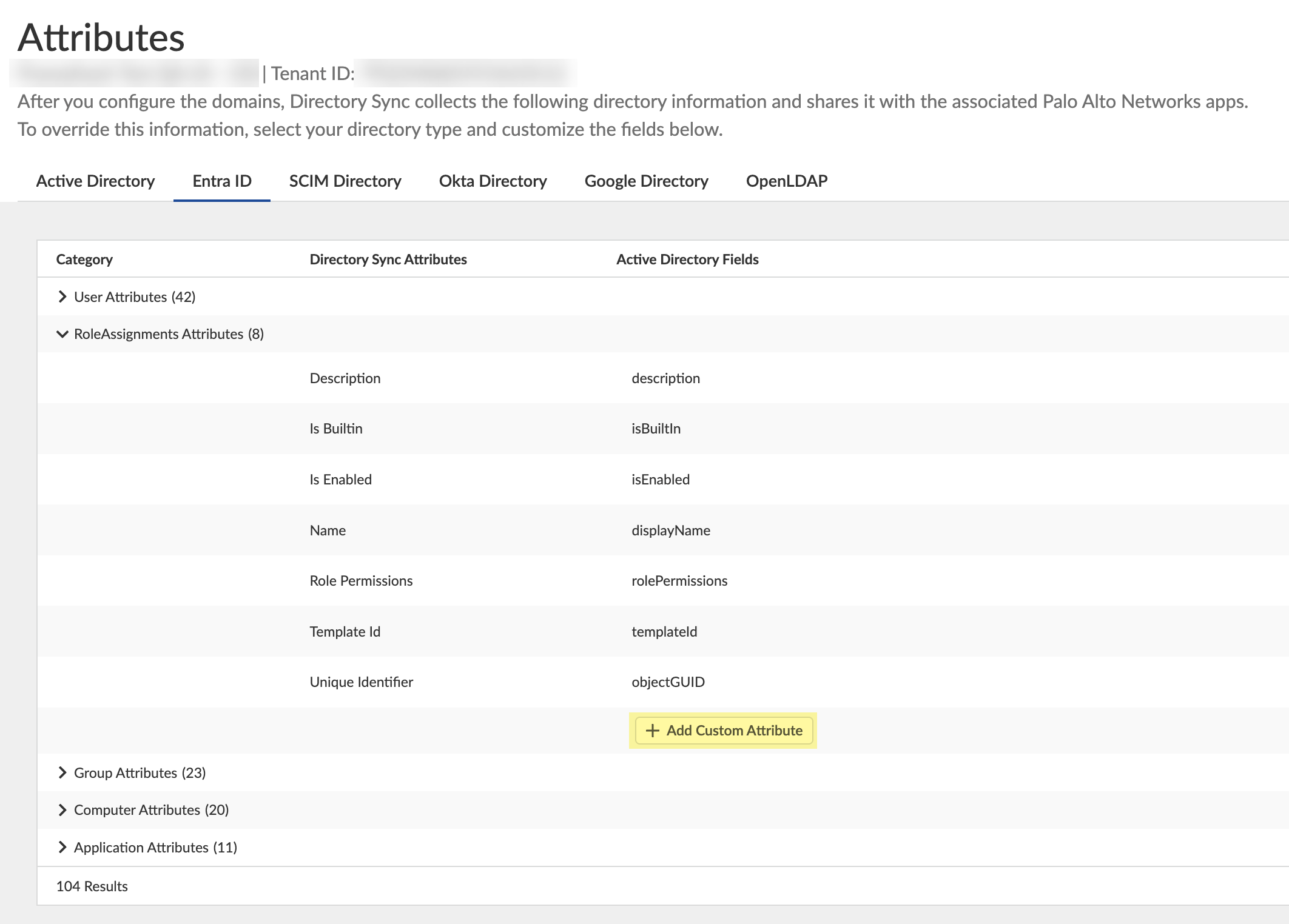The image size is (1289, 924).
Task: Click the Category column header
Action: 84,259
